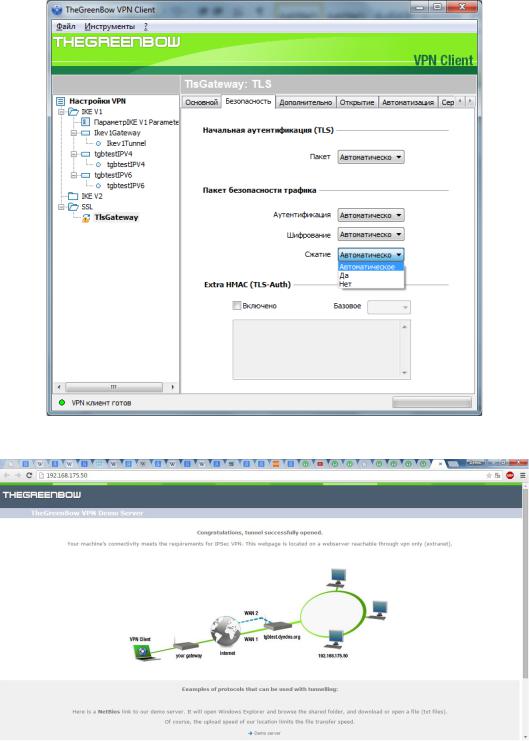Select the Ikev1Gateway tree item
The width and height of the screenshot is (529, 741).
click(117, 133)
